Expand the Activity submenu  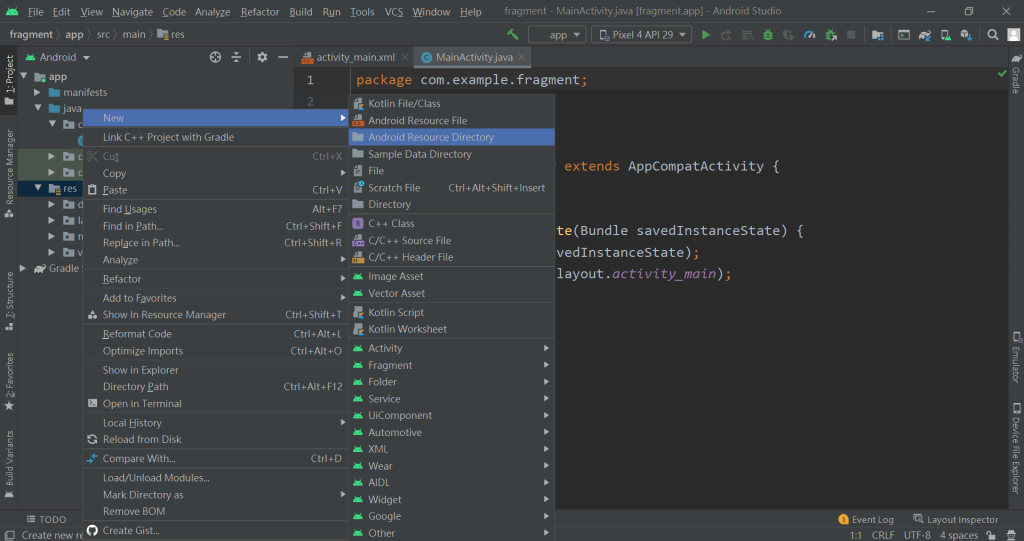click(452, 348)
